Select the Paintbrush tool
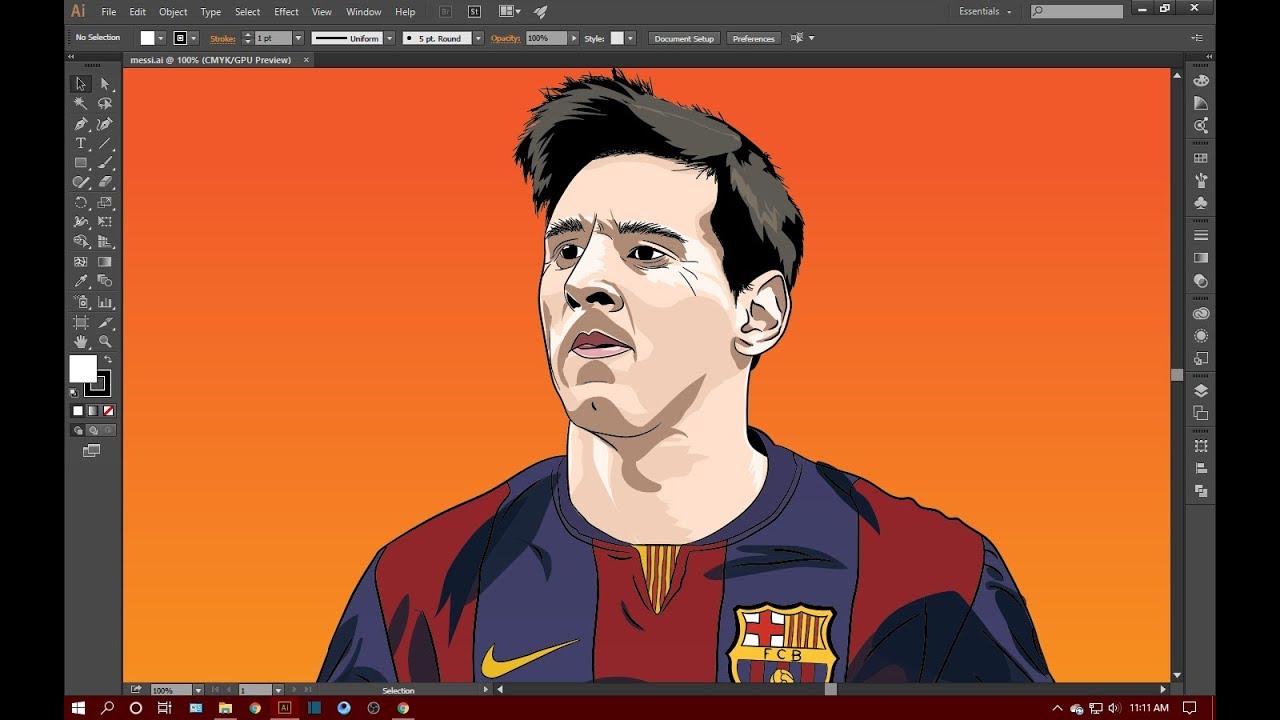 (105, 163)
